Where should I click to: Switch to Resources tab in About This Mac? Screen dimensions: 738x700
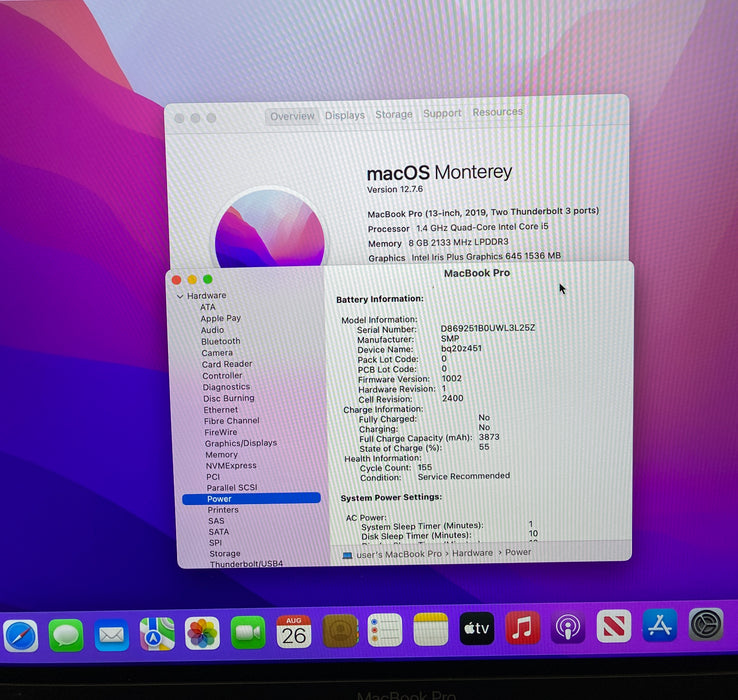[x=497, y=112]
